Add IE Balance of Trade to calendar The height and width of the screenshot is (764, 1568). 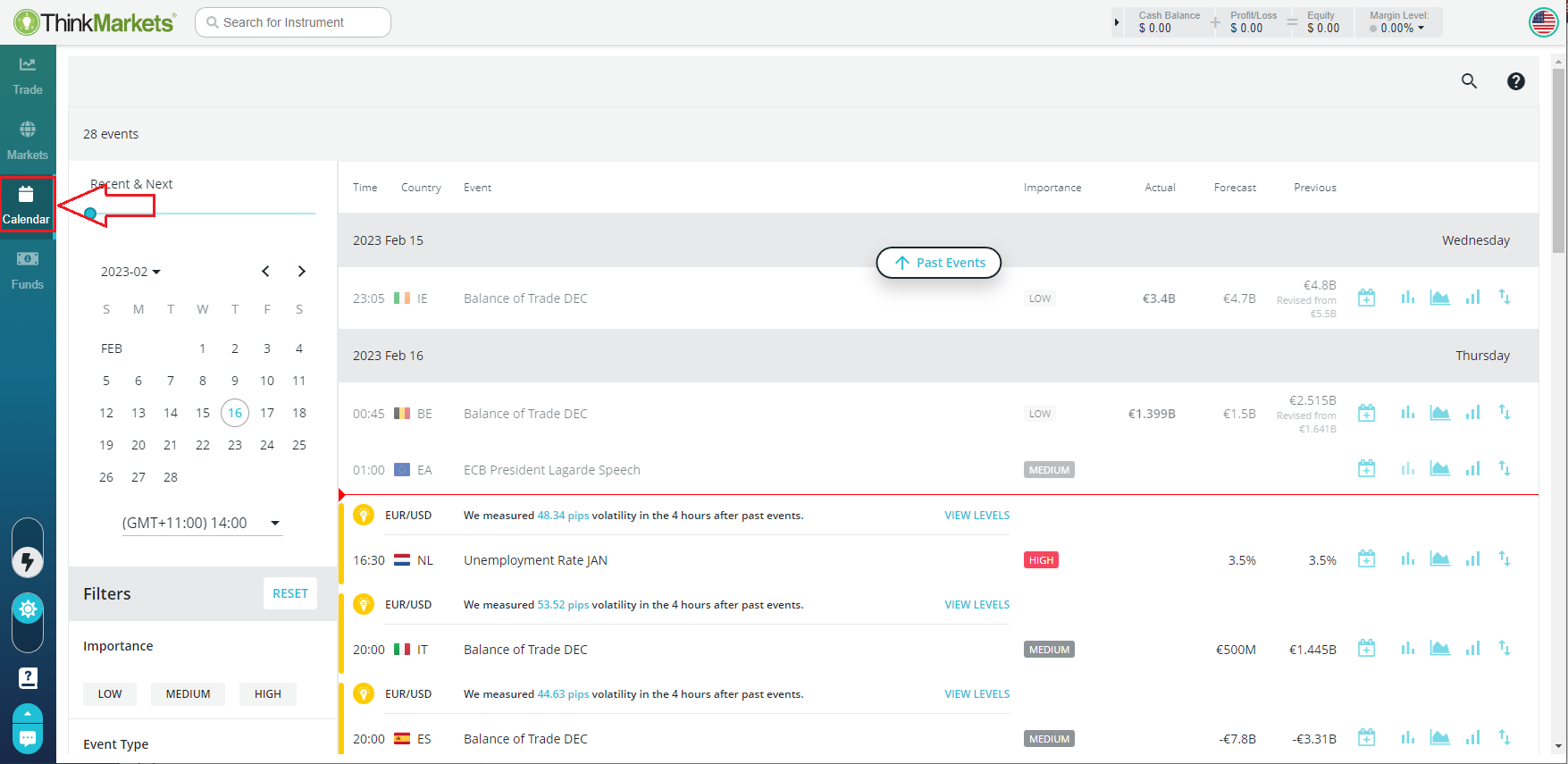1367,298
